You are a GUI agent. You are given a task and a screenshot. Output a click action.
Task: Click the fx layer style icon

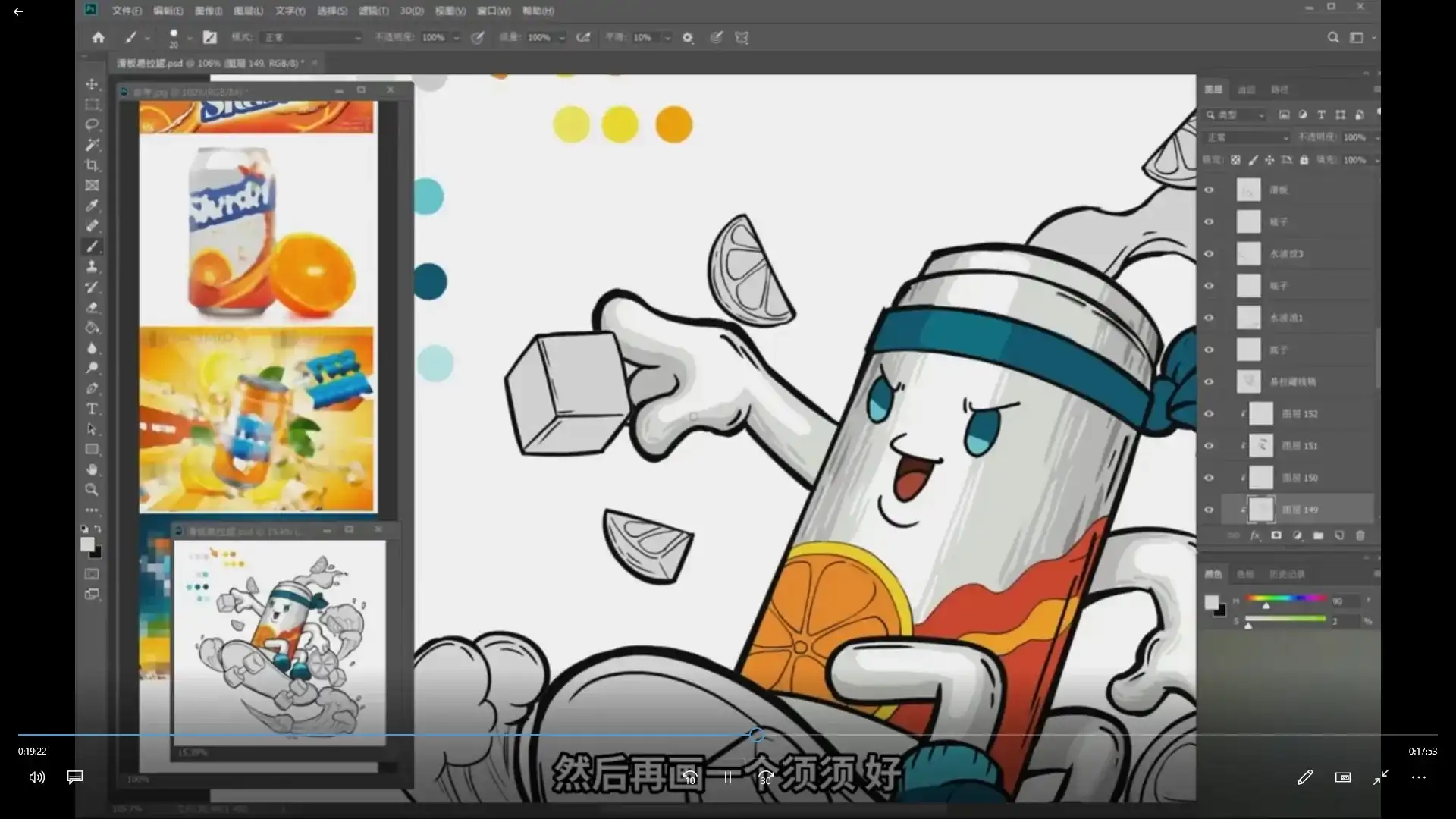pyautogui.click(x=1256, y=535)
